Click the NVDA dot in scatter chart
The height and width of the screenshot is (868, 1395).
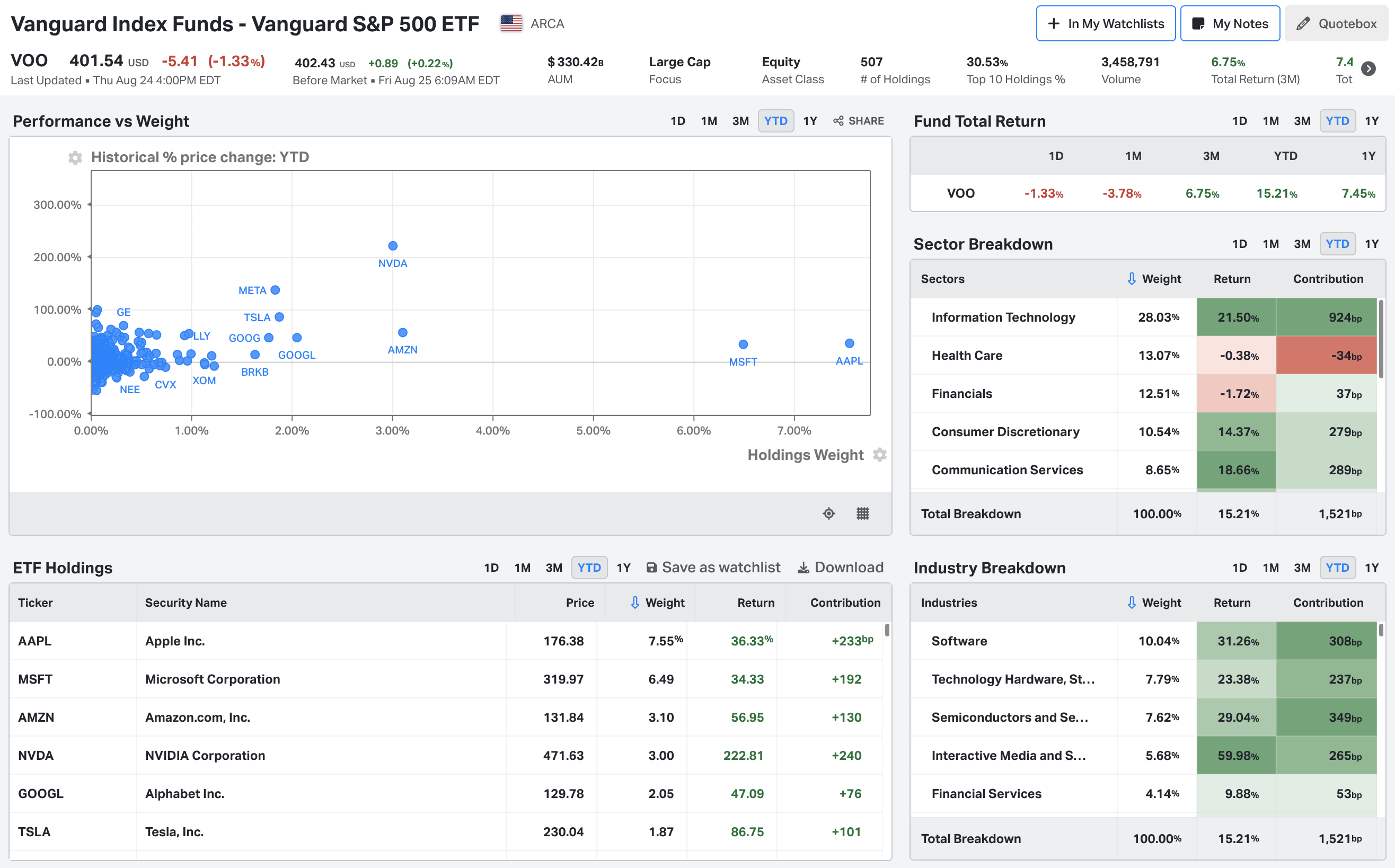tap(393, 246)
